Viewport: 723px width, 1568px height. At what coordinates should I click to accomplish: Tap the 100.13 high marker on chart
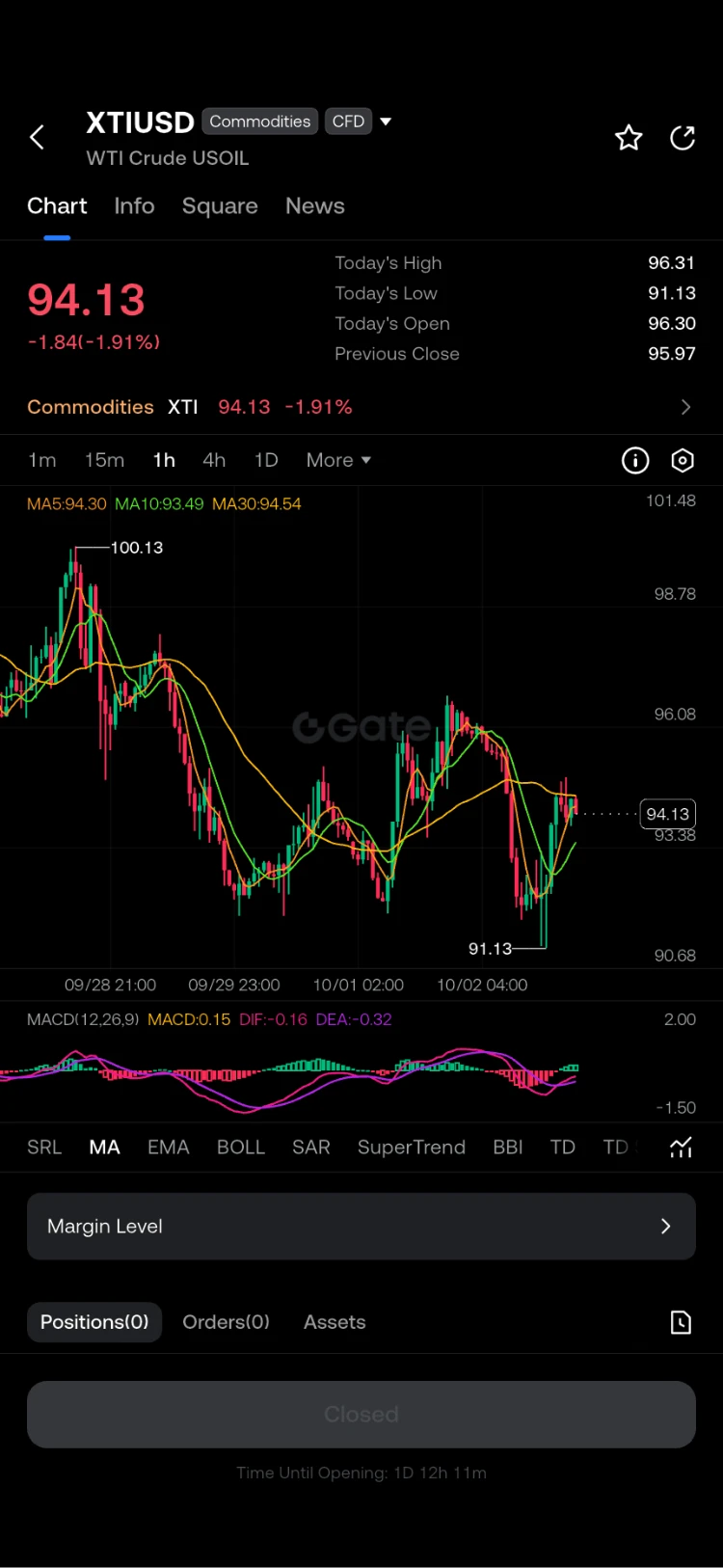(137, 548)
